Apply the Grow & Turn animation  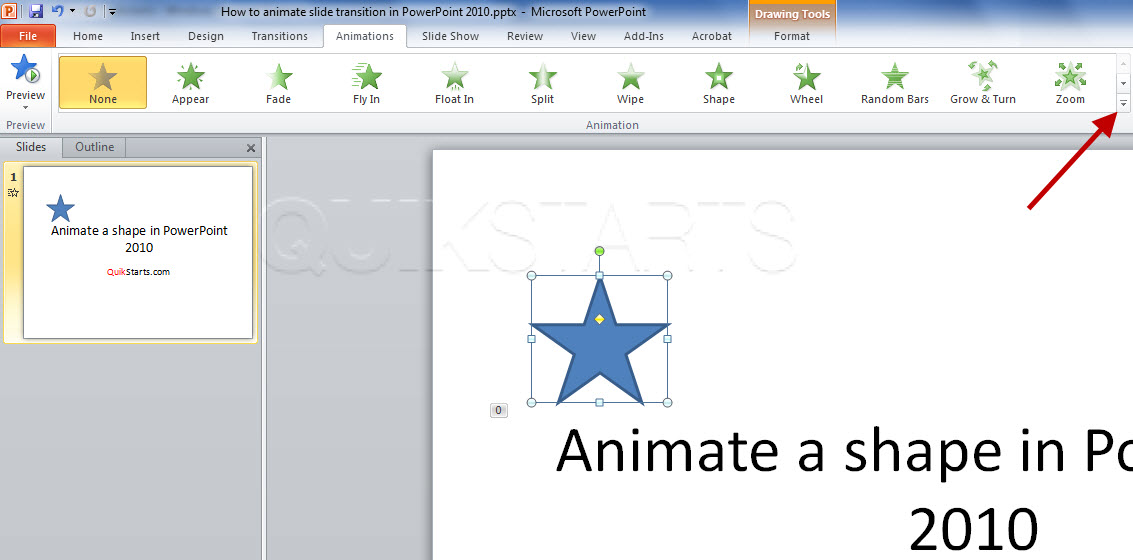point(983,82)
